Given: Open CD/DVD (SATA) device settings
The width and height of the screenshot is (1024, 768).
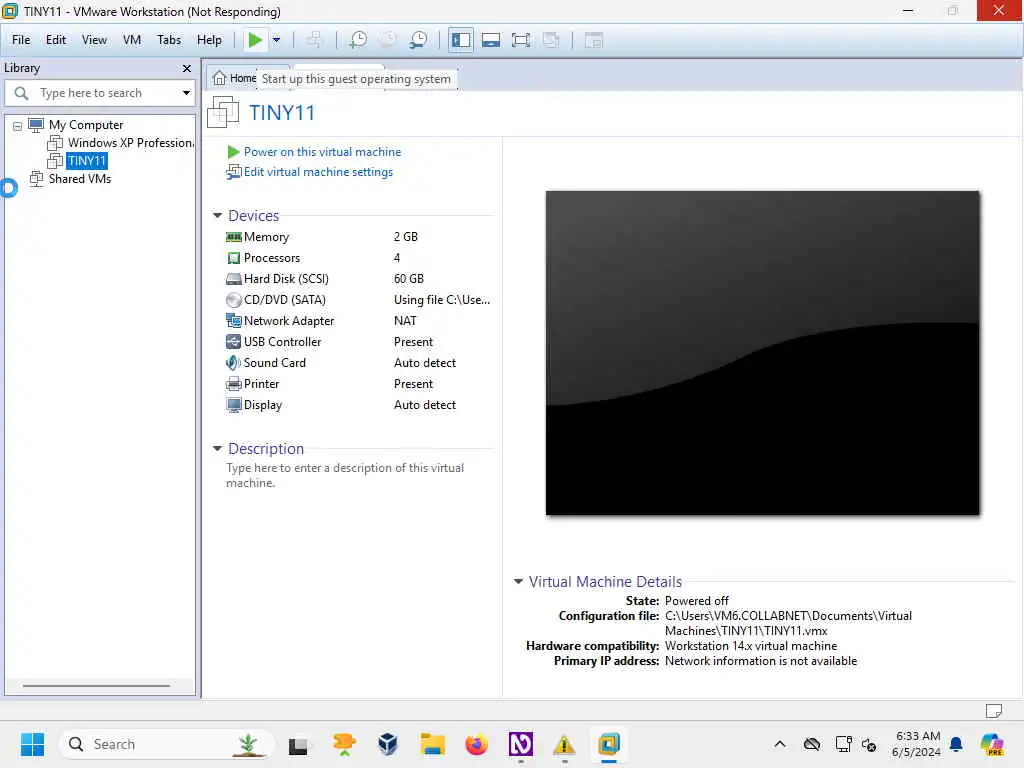Looking at the screenshot, I should pyautogui.click(x=284, y=299).
